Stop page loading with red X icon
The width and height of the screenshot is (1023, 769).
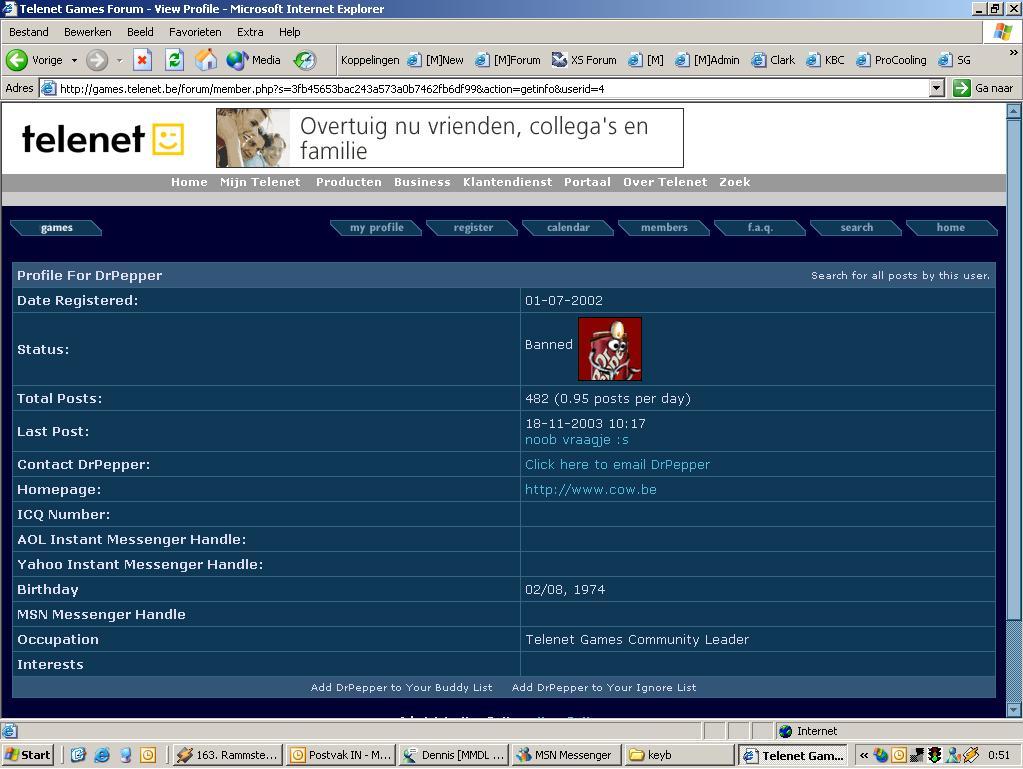point(142,60)
